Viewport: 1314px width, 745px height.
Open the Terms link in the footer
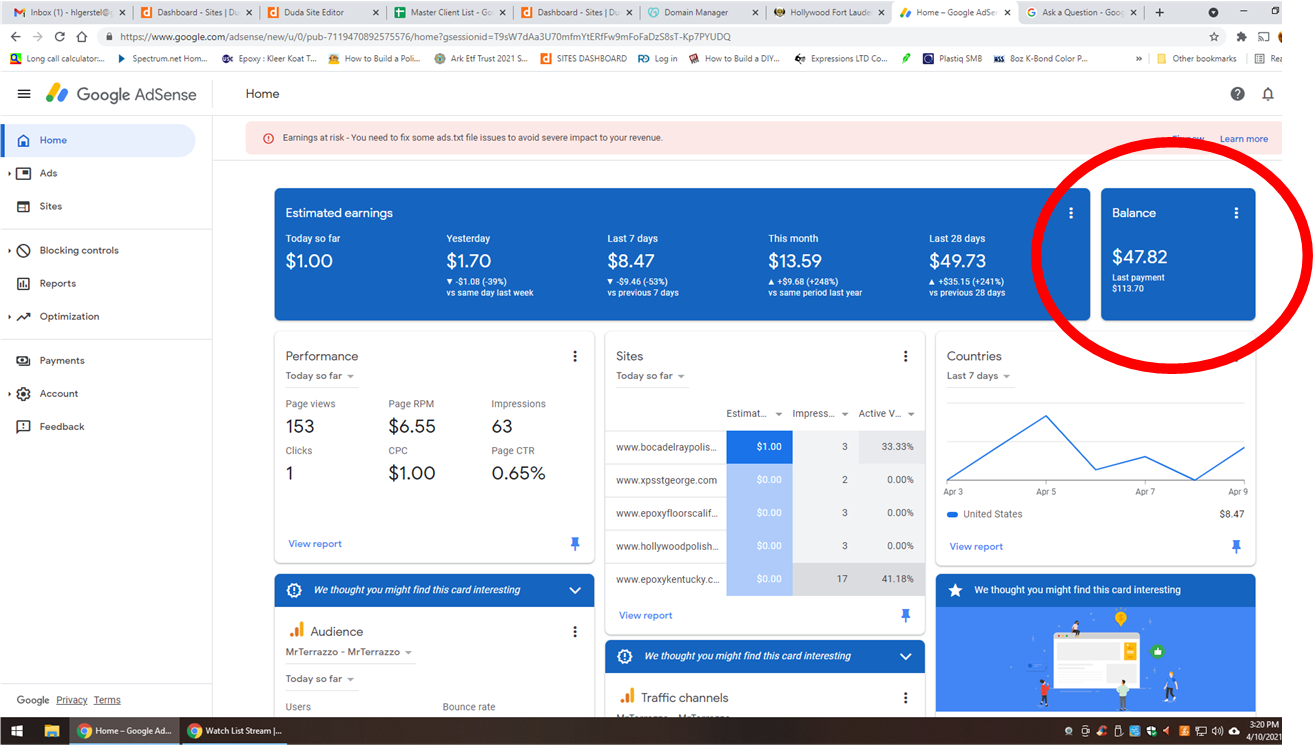(x=107, y=701)
